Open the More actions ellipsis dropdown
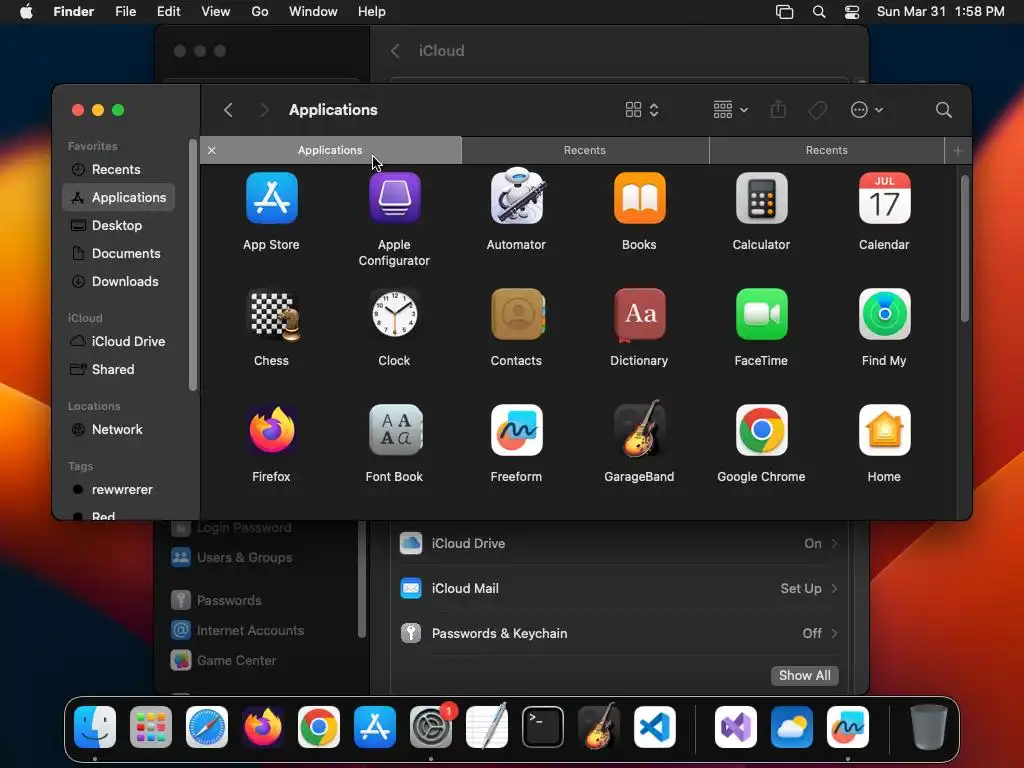1024x768 pixels. coord(867,110)
